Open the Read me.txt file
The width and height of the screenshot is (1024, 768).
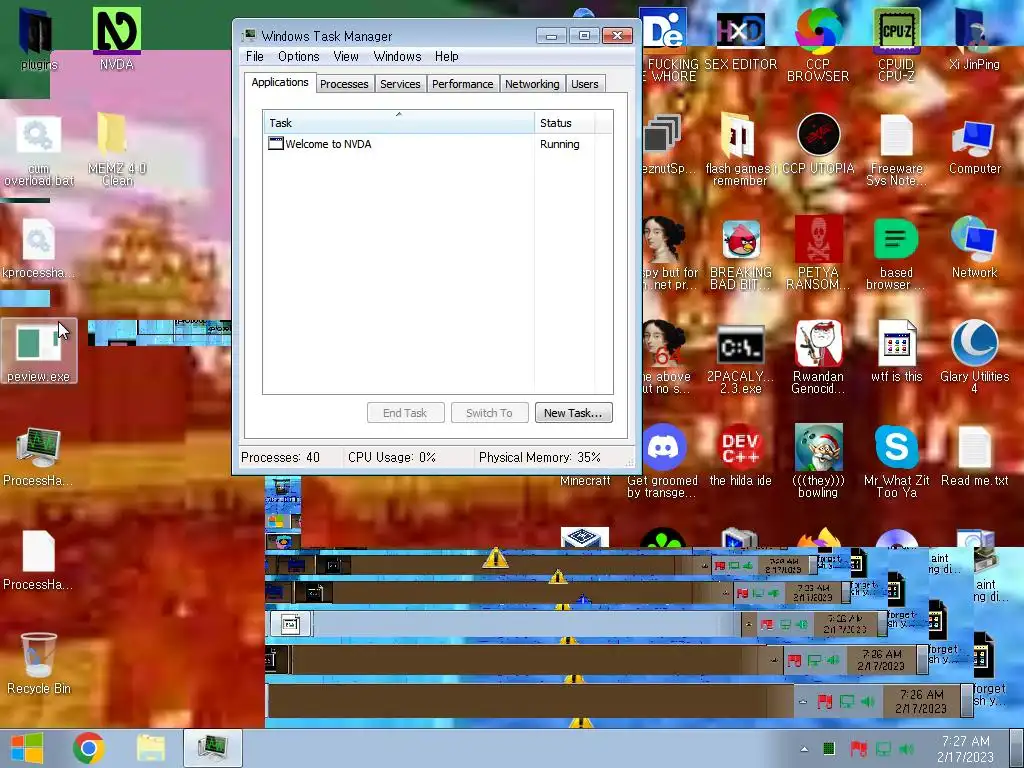point(974,456)
